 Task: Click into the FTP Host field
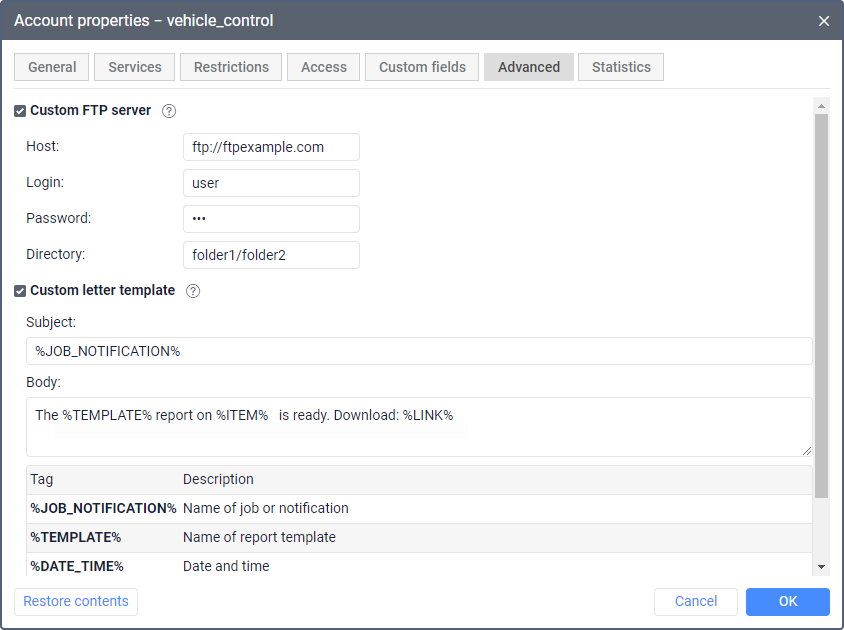pyautogui.click(x=271, y=147)
